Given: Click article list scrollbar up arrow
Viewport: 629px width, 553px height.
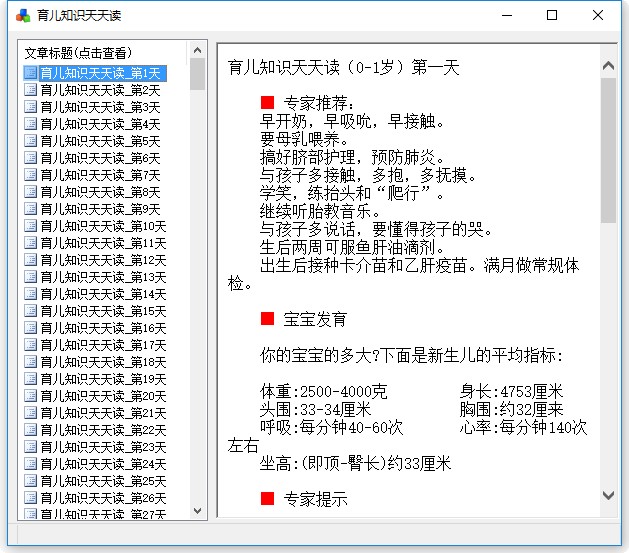Looking at the screenshot, I should tap(197, 50).
